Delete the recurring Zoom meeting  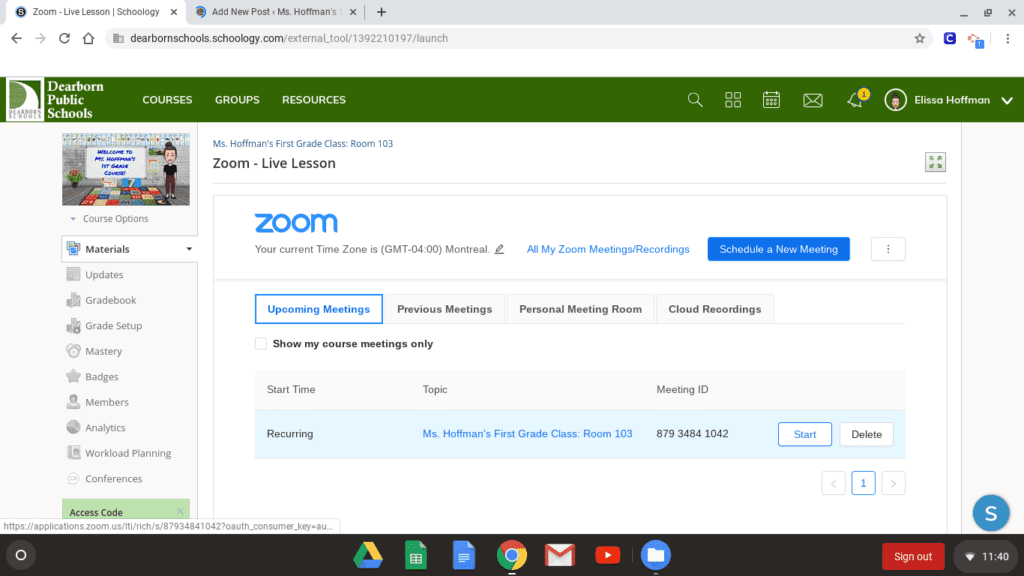[866, 434]
